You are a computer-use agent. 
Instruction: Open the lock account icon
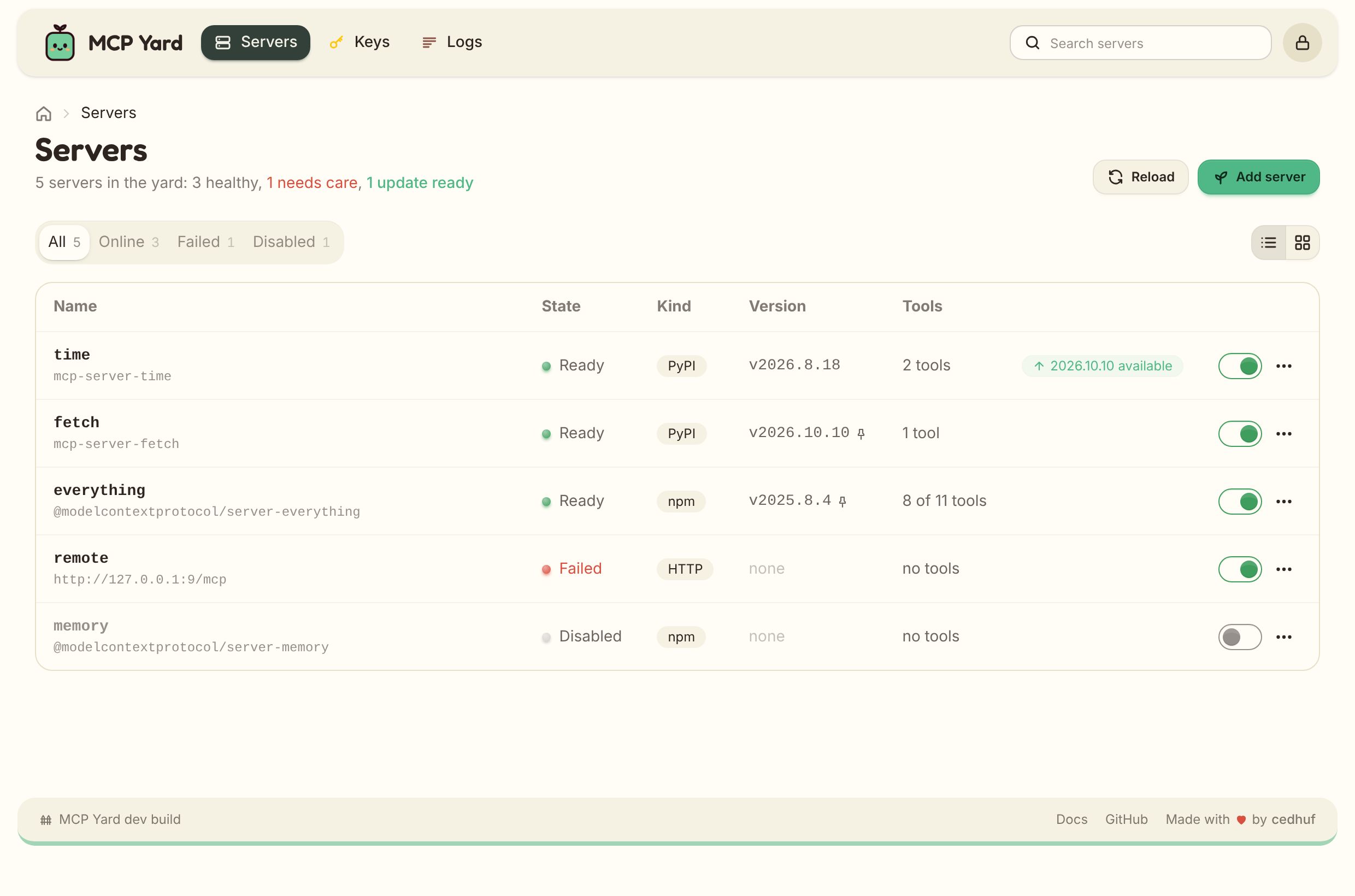(1303, 42)
